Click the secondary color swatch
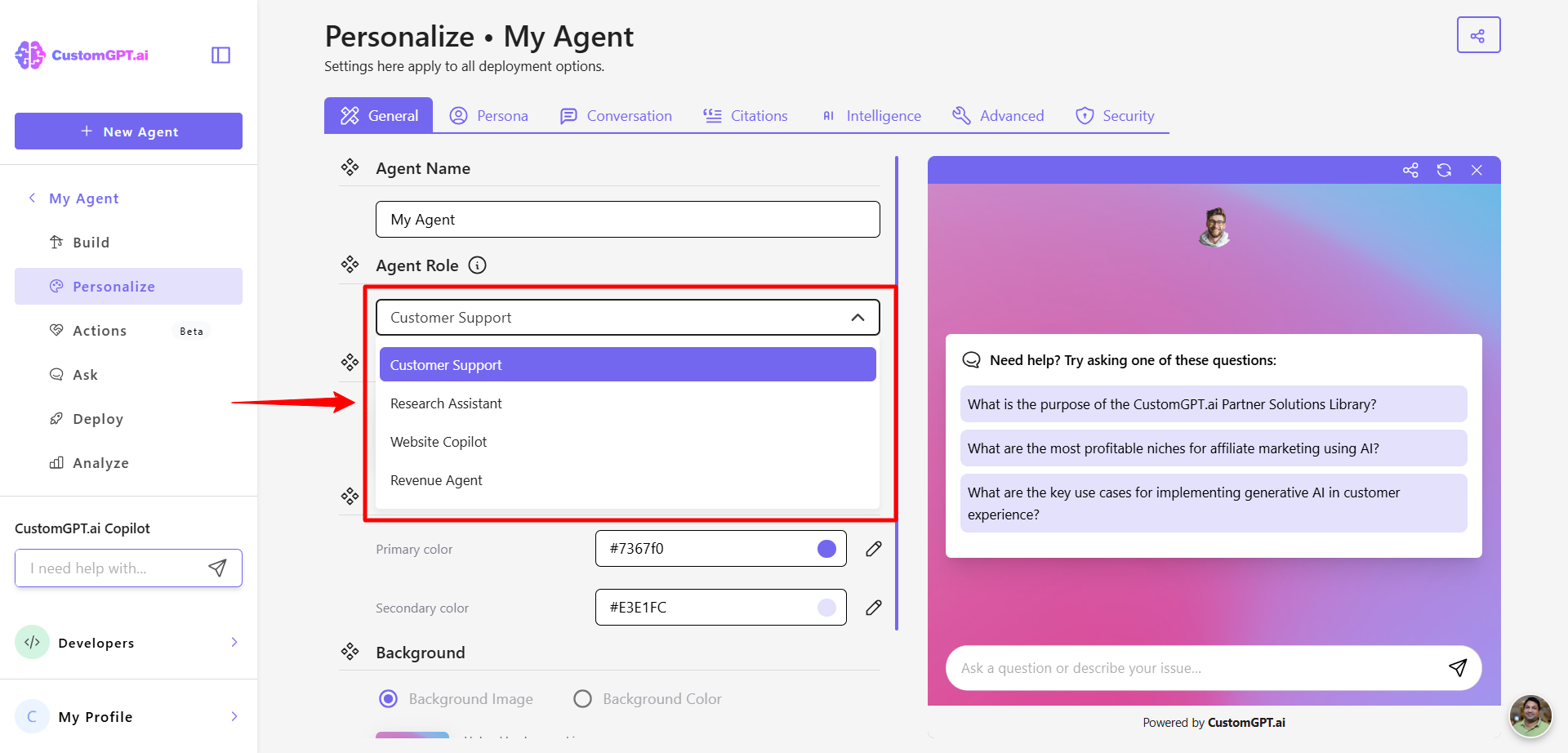Screen dimensions: 1568x753 point(826,608)
